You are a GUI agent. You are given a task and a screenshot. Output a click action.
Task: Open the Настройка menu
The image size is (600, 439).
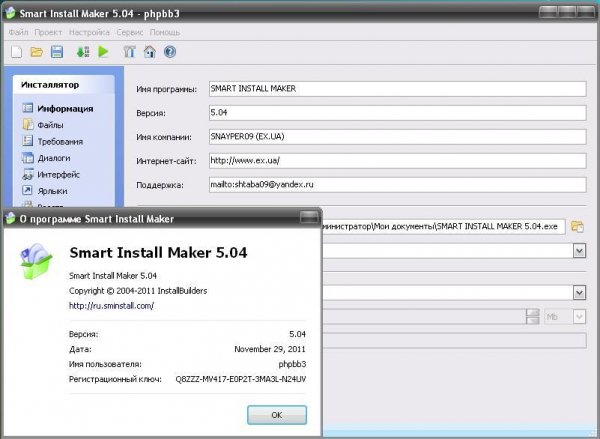89,33
